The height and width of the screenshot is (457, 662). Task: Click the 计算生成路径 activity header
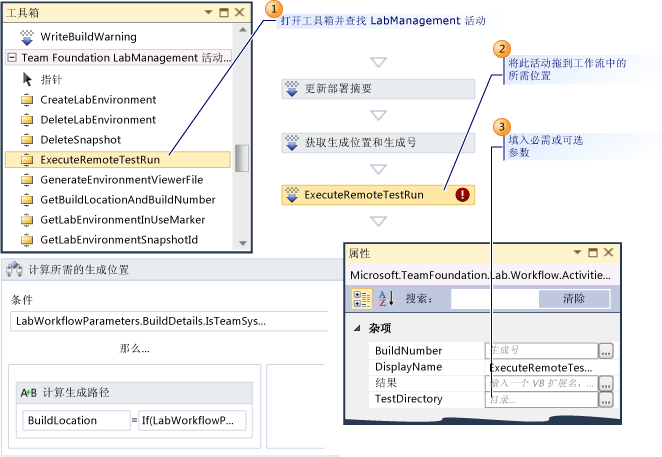134,393
